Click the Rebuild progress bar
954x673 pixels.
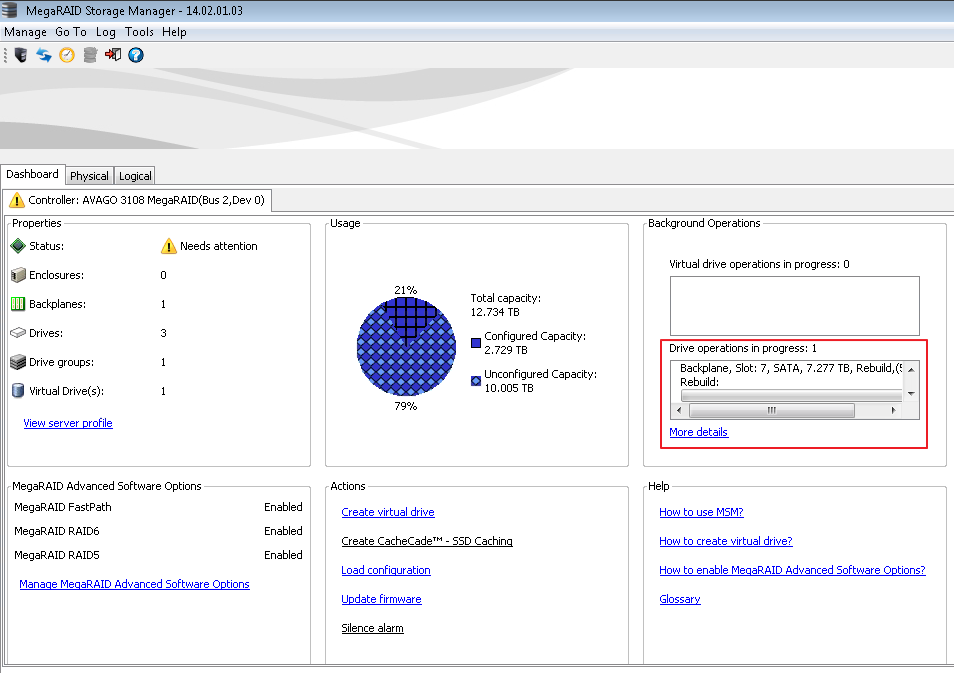(x=791, y=396)
